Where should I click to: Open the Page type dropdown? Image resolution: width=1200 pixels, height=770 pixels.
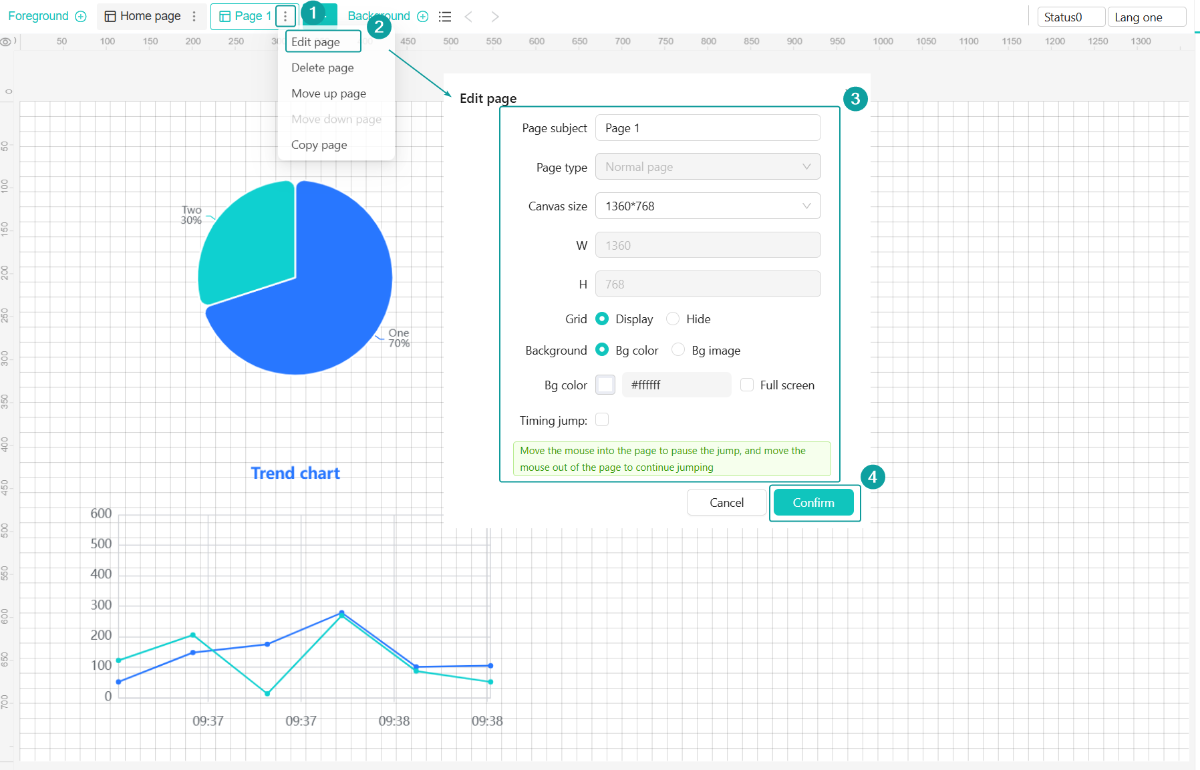click(707, 167)
